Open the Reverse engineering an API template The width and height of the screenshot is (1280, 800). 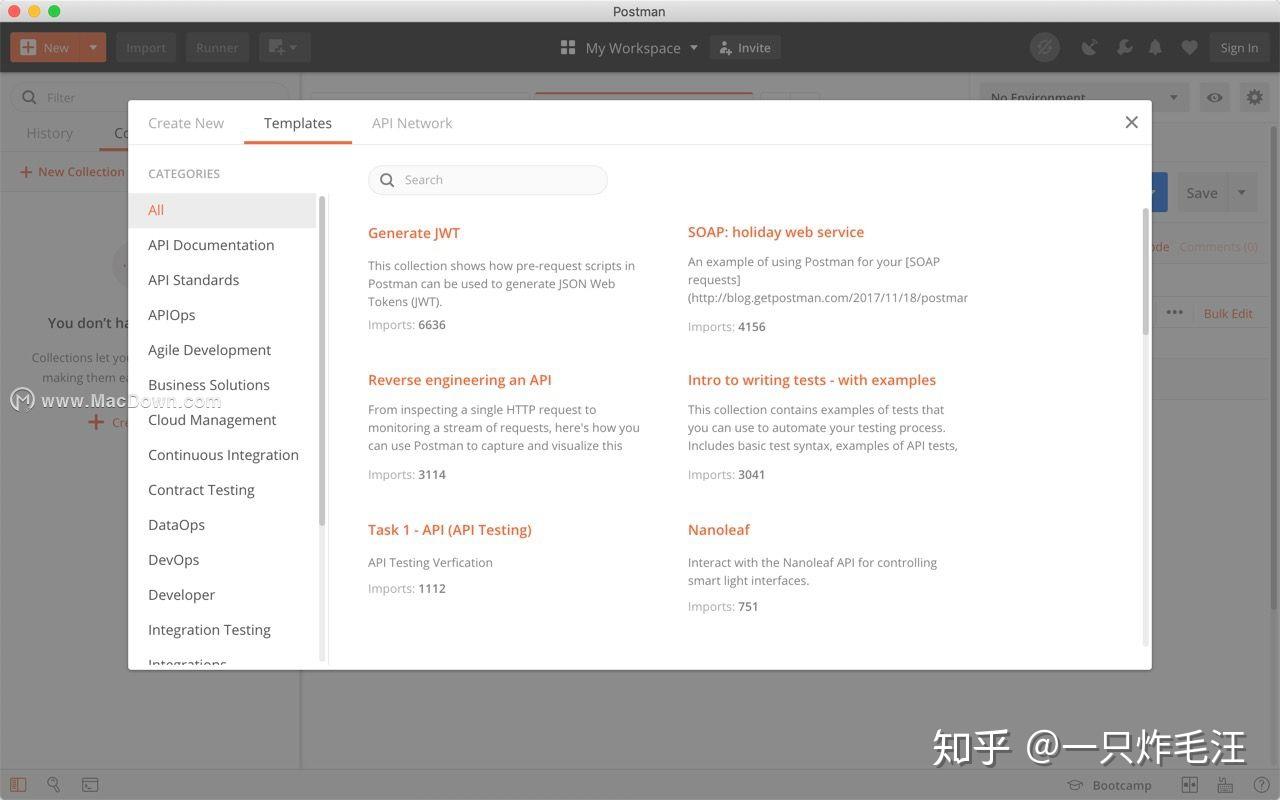click(460, 380)
